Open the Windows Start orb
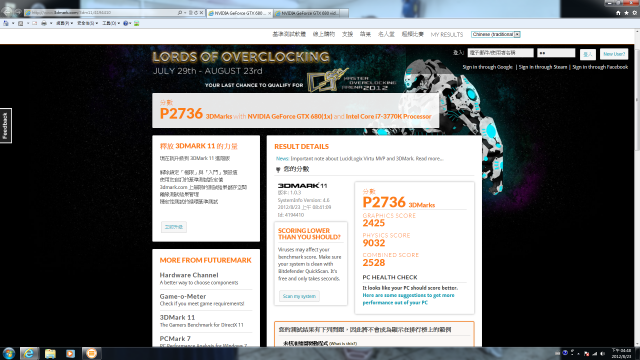The image size is (640, 360). pyautogui.click(x=9, y=353)
